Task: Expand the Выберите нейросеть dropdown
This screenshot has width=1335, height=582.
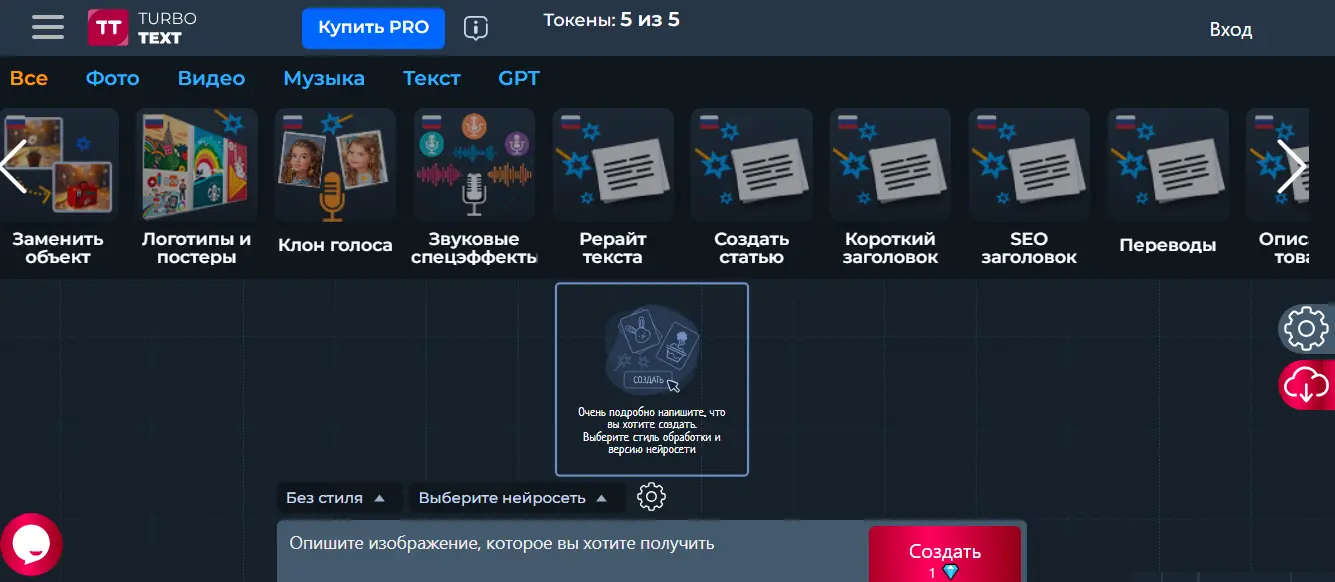Action: [x=516, y=498]
